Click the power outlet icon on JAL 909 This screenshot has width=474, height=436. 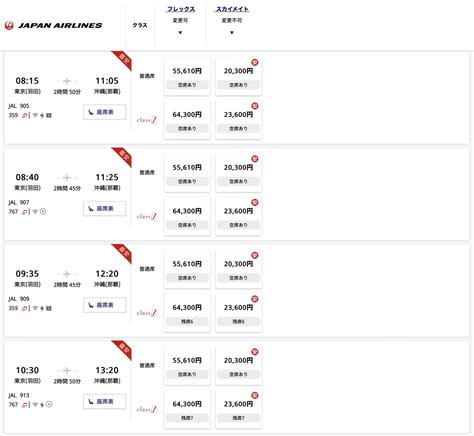[x=42, y=308]
